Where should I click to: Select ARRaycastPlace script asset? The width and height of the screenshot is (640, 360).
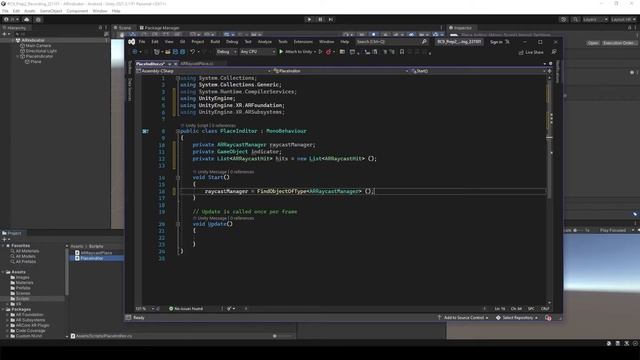tap(93, 253)
